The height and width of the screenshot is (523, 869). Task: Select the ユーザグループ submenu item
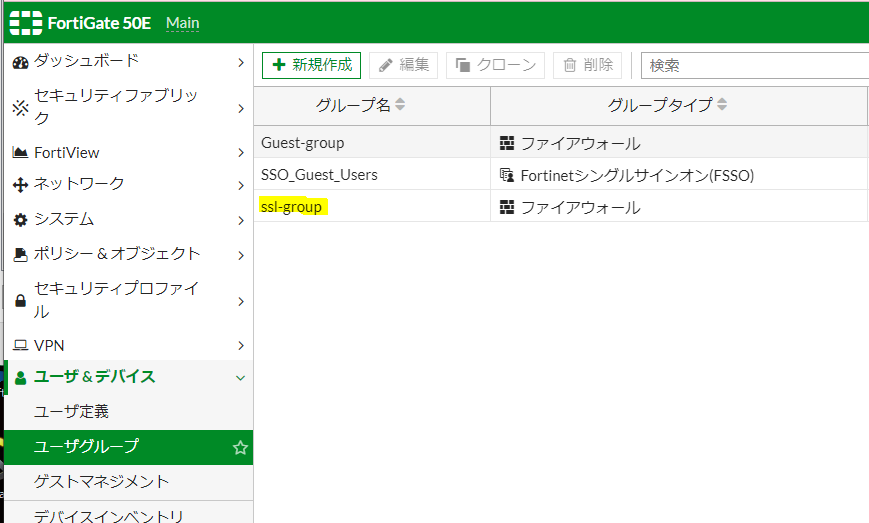tap(129, 447)
